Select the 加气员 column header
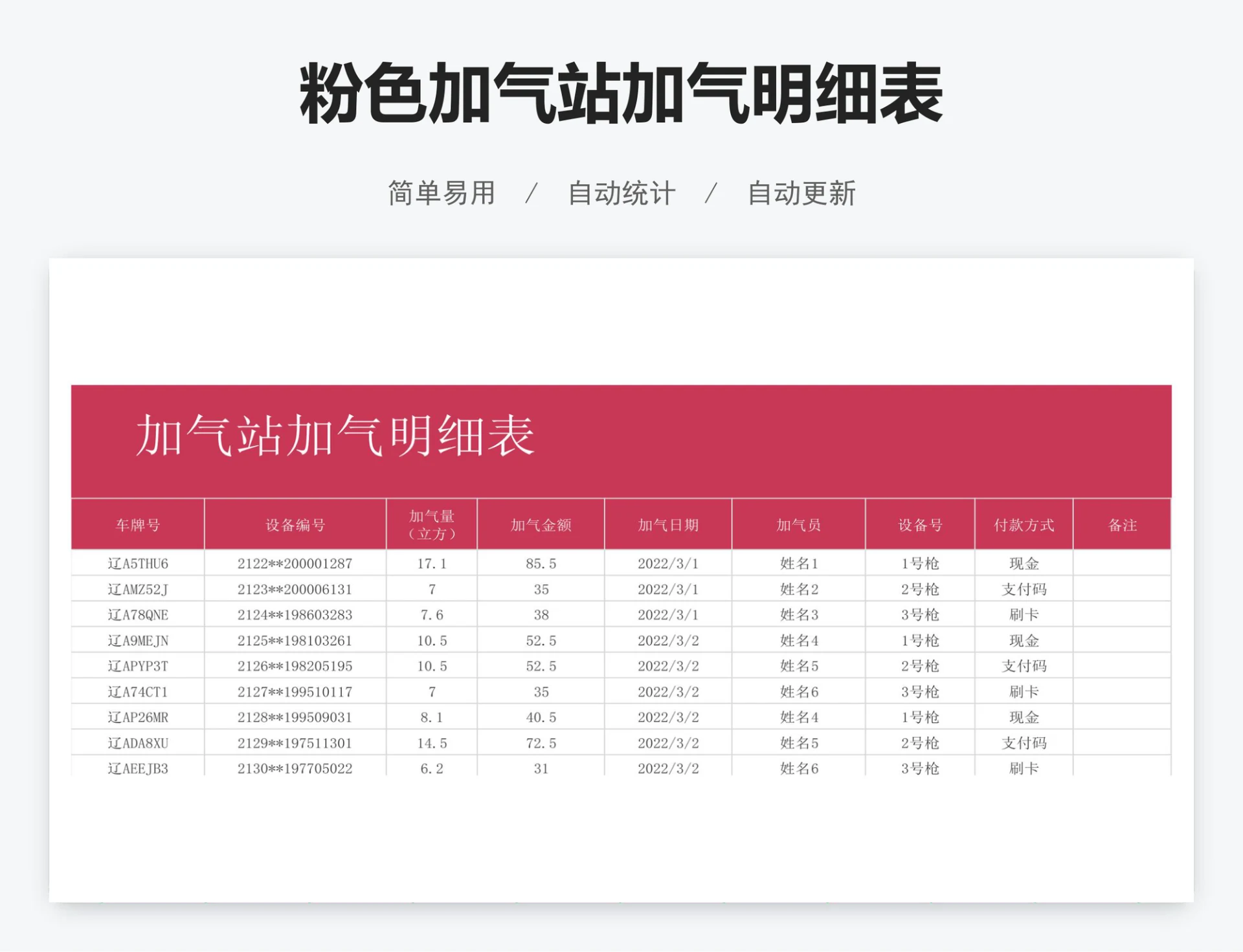This screenshot has height=952, width=1243. [x=798, y=526]
